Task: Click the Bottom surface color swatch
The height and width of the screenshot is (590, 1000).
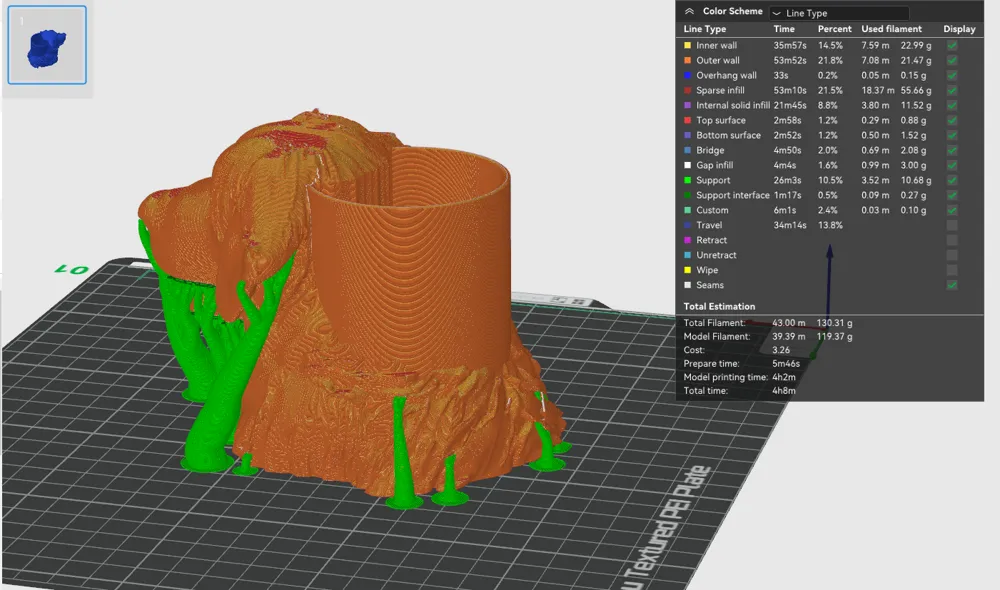Action: (688, 135)
